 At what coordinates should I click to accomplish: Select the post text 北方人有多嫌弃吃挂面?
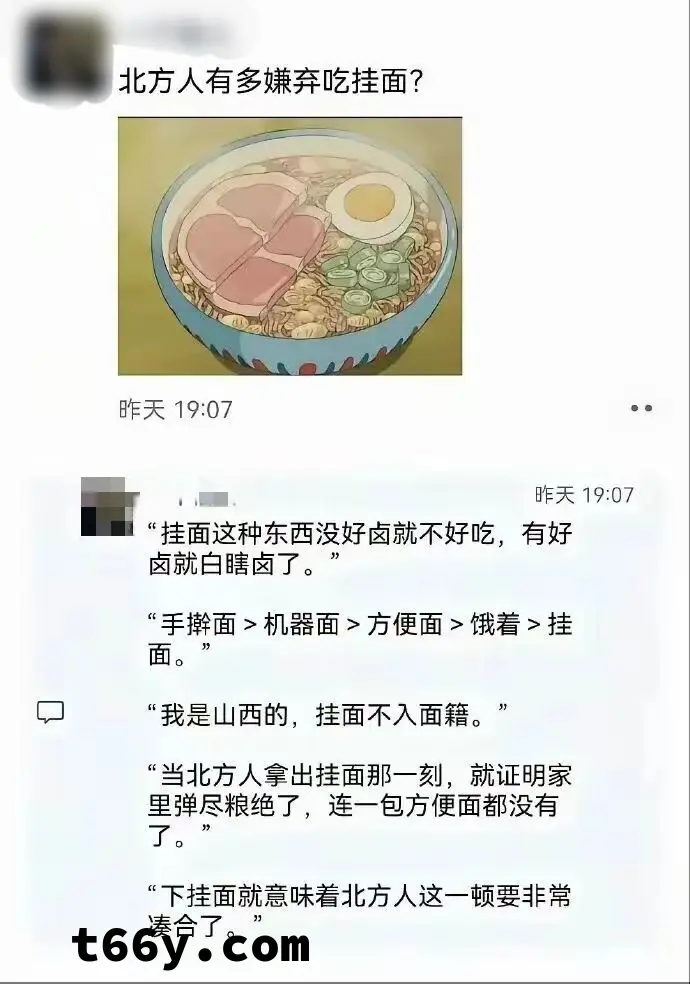coord(270,82)
